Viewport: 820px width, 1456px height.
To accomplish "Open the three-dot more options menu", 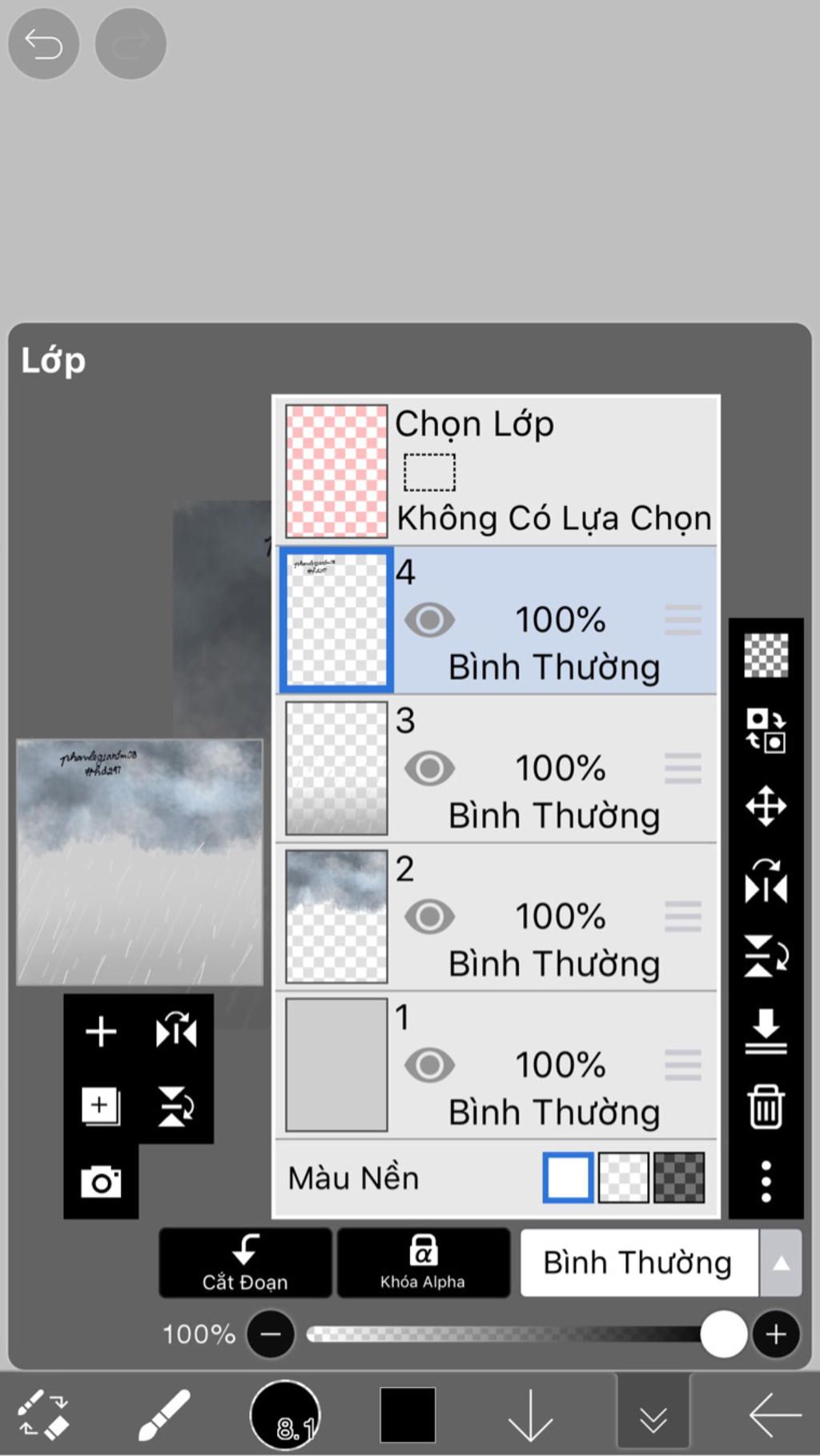I will click(x=766, y=1181).
